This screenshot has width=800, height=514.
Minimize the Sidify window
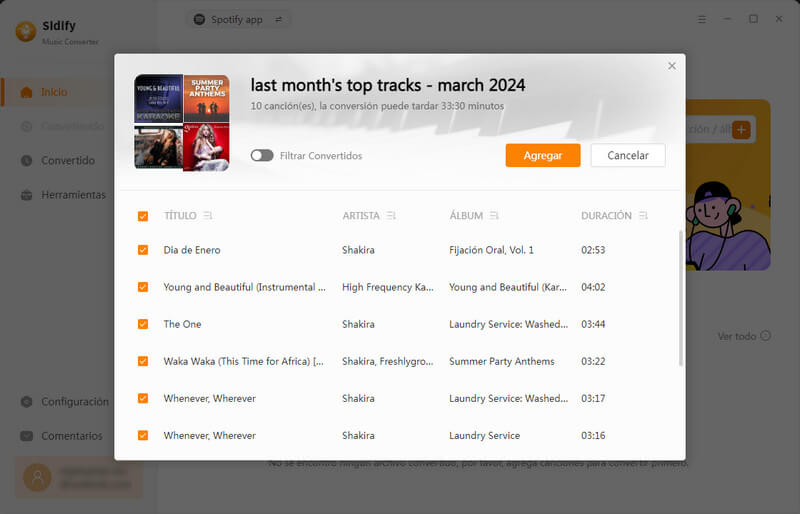728,19
